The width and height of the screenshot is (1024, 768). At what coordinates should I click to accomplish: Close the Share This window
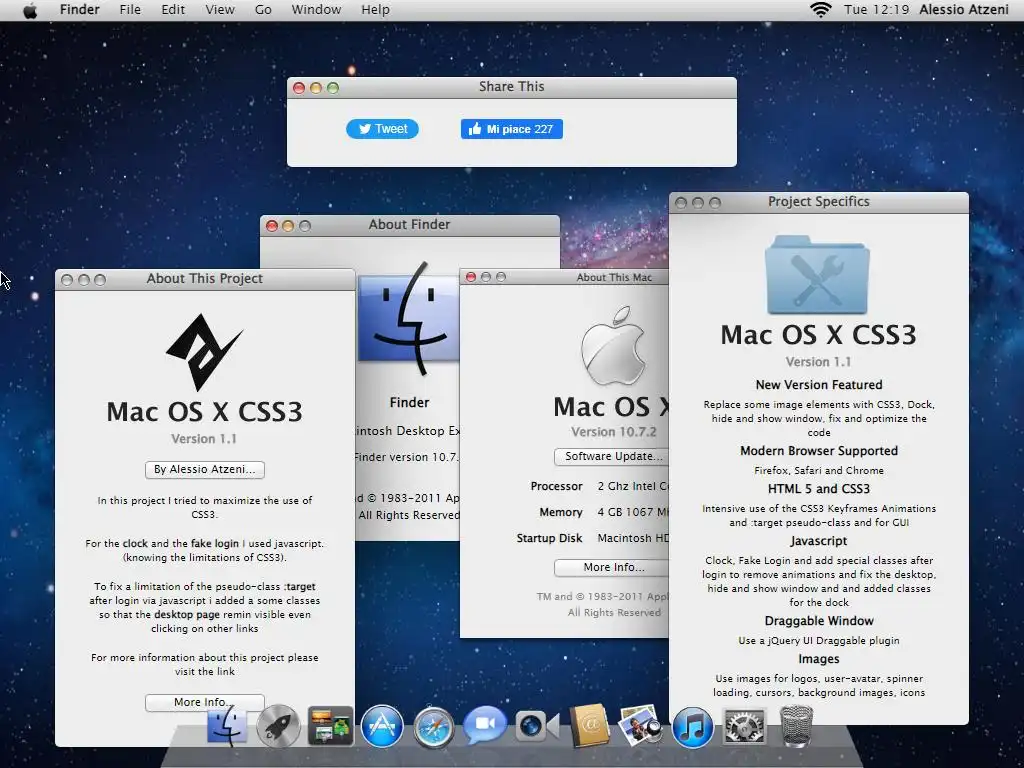pyautogui.click(x=299, y=88)
